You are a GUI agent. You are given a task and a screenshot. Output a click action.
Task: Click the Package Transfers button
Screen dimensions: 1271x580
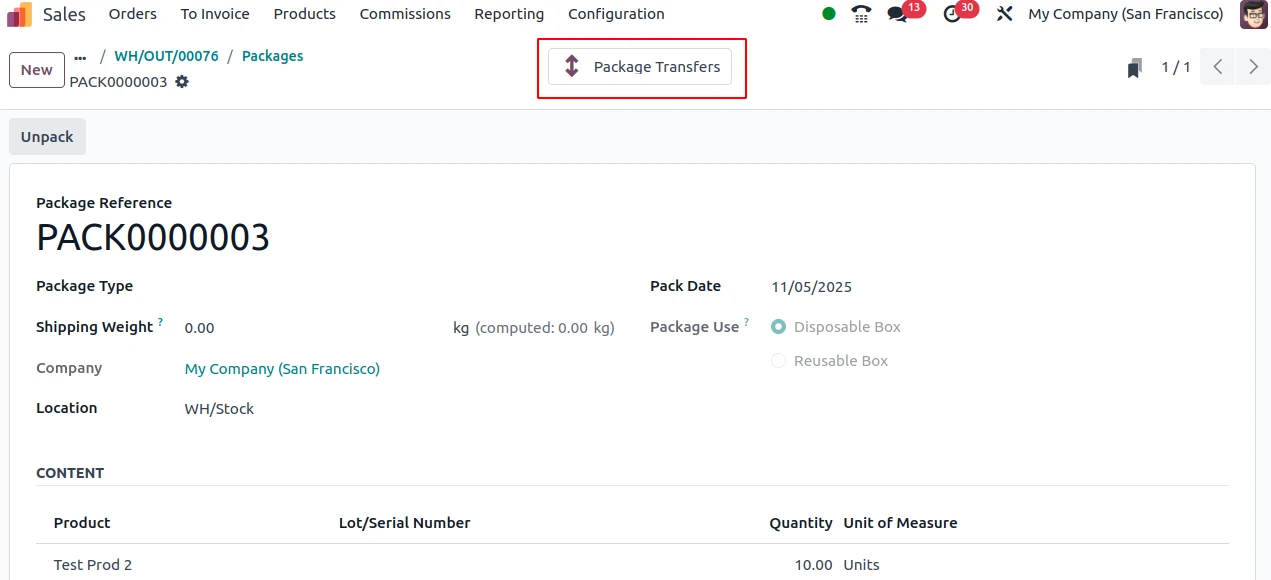[640, 67]
